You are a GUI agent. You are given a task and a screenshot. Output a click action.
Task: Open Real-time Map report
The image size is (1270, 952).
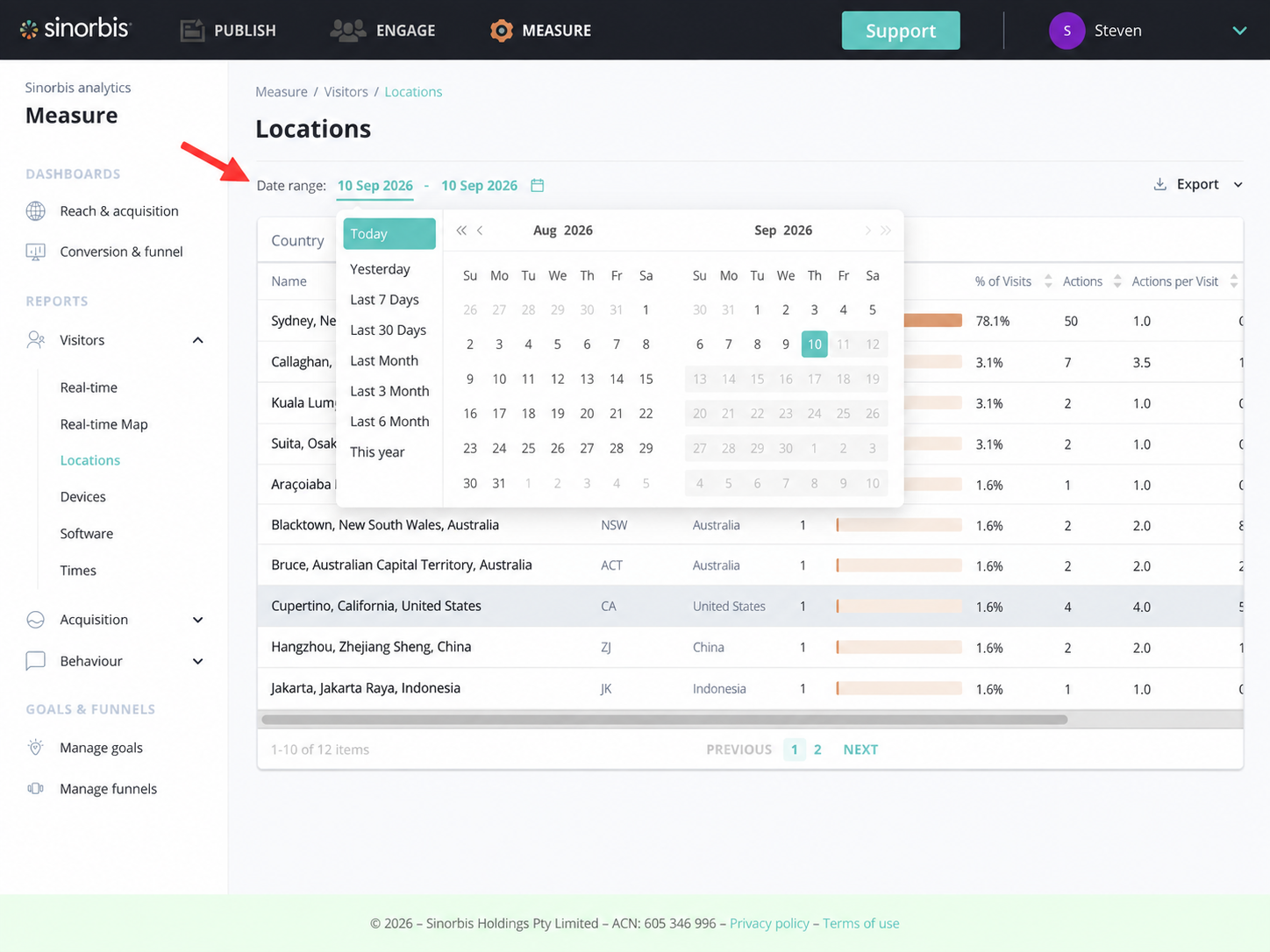pos(103,424)
